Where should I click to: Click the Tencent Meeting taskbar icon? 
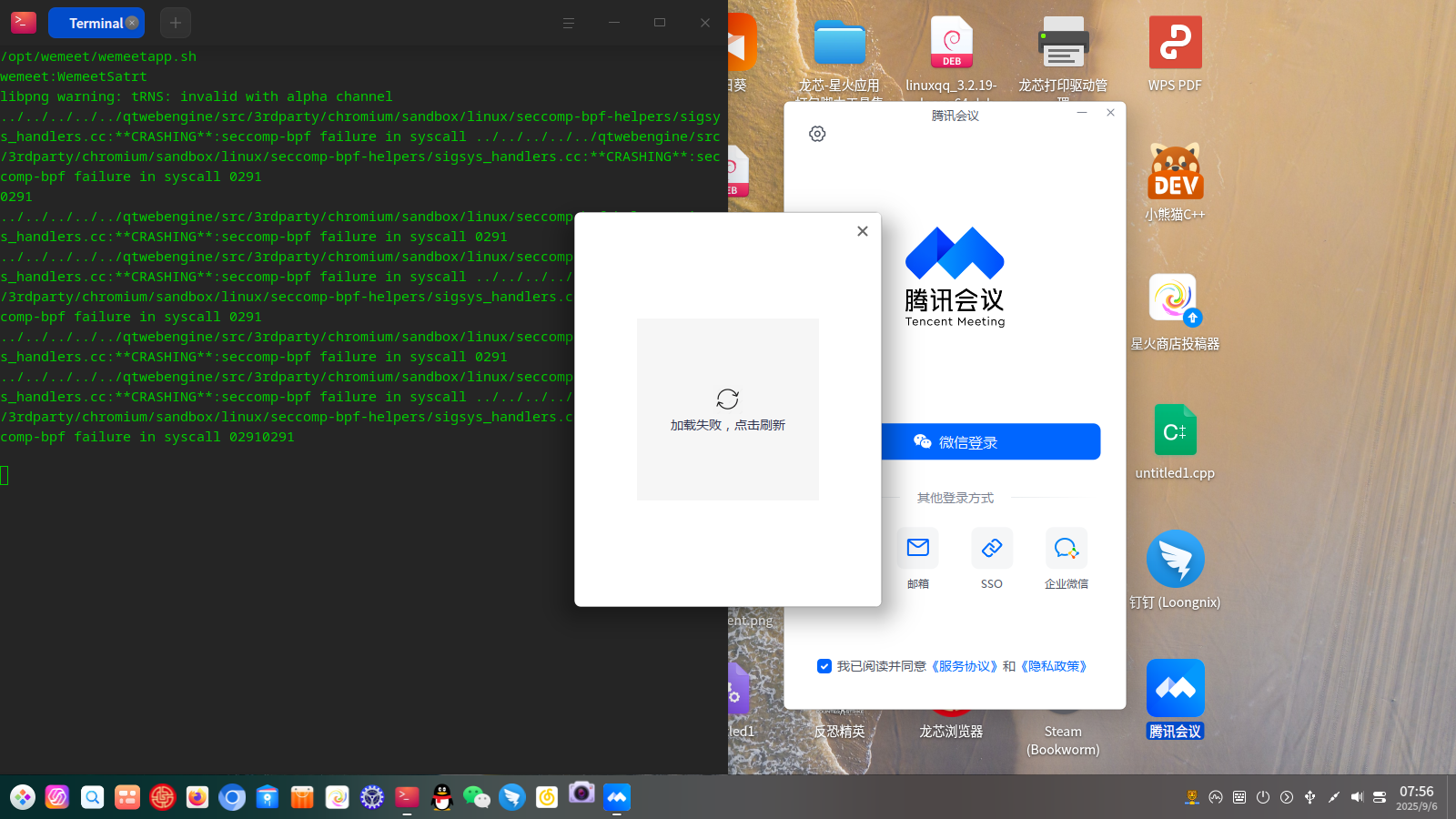[617, 797]
